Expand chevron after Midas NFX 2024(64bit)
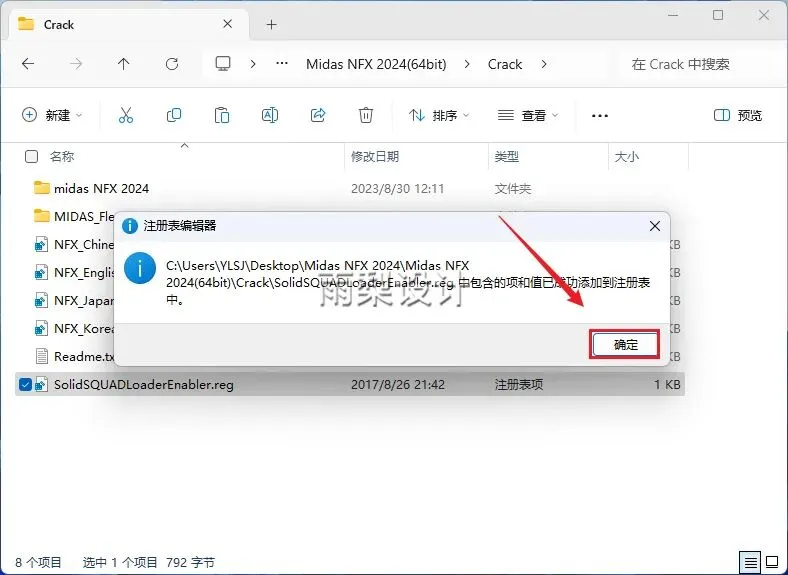This screenshot has width=788, height=575. click(x=467, y=64)
